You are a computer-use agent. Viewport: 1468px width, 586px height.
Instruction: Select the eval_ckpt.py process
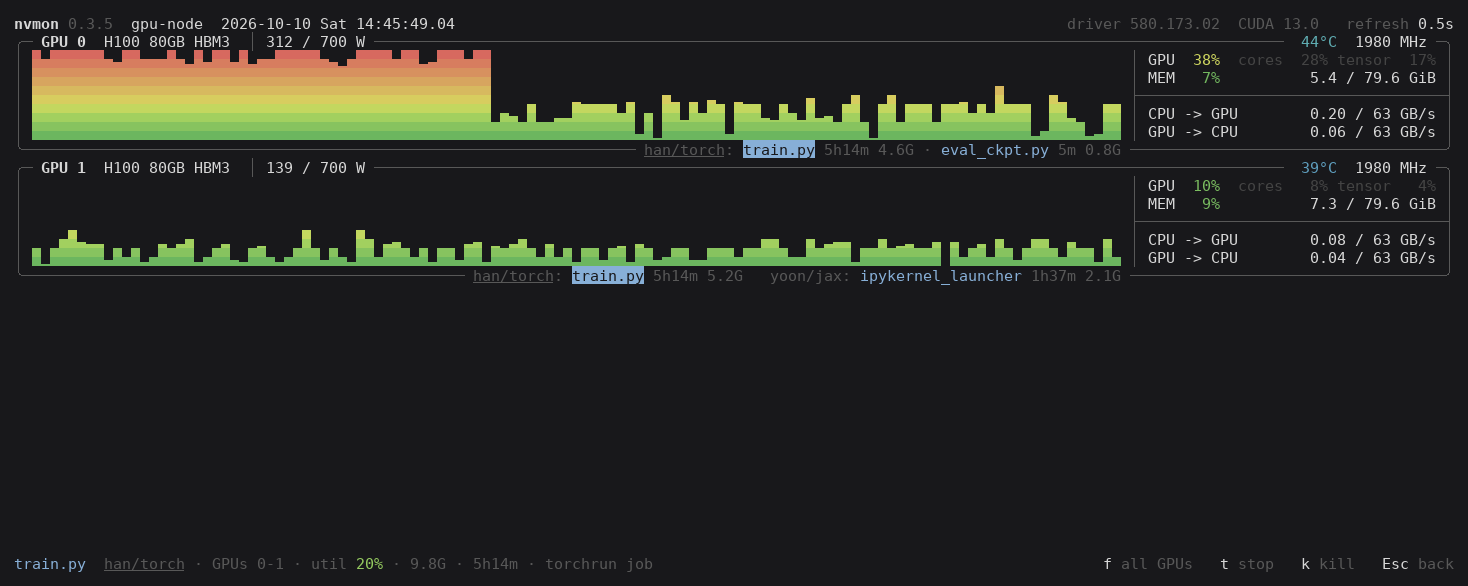coord(995,150)
